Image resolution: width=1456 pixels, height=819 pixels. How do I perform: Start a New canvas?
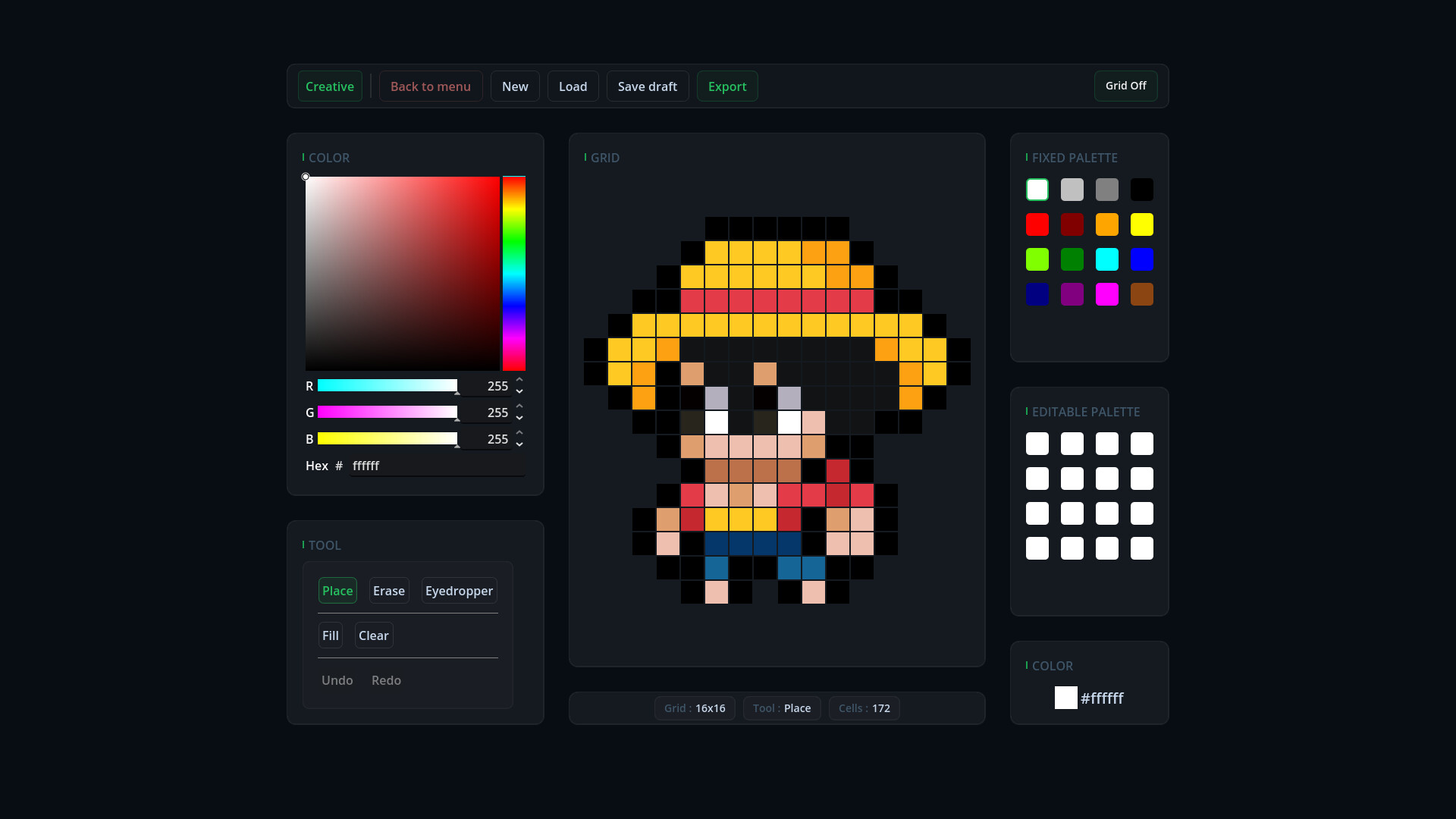(515, 86)
